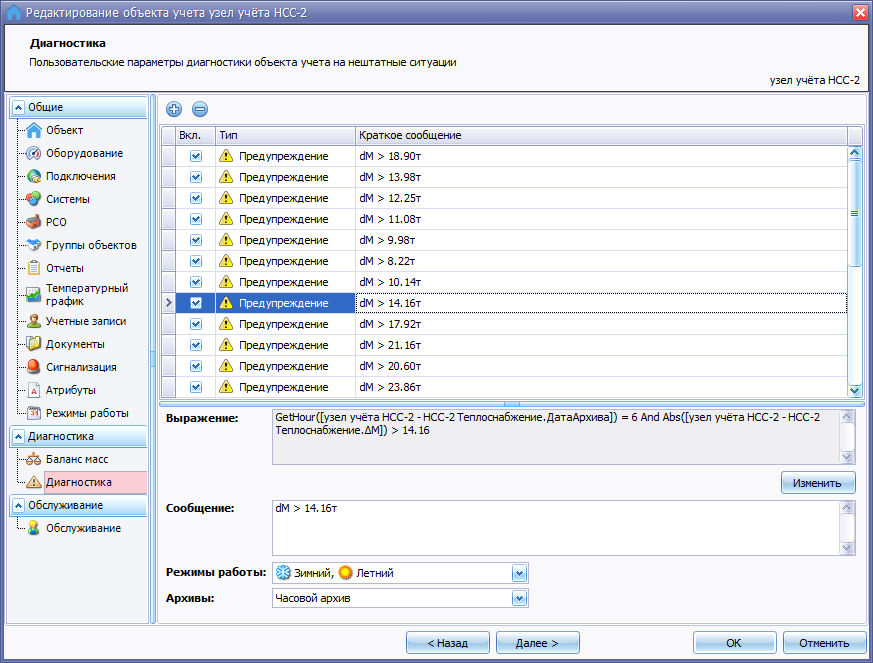The image size is (873, 663).
Task: Click the Изменить button
Action: coord(818,482)
